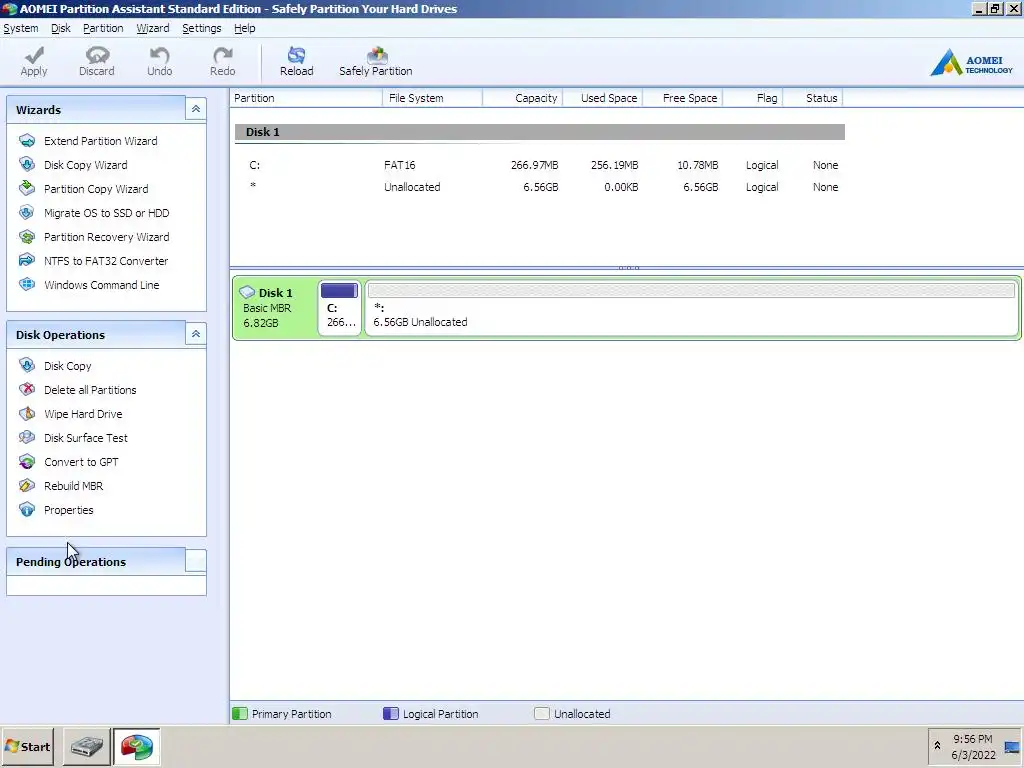Click the AOMEI Technology logo

(971, 63)
